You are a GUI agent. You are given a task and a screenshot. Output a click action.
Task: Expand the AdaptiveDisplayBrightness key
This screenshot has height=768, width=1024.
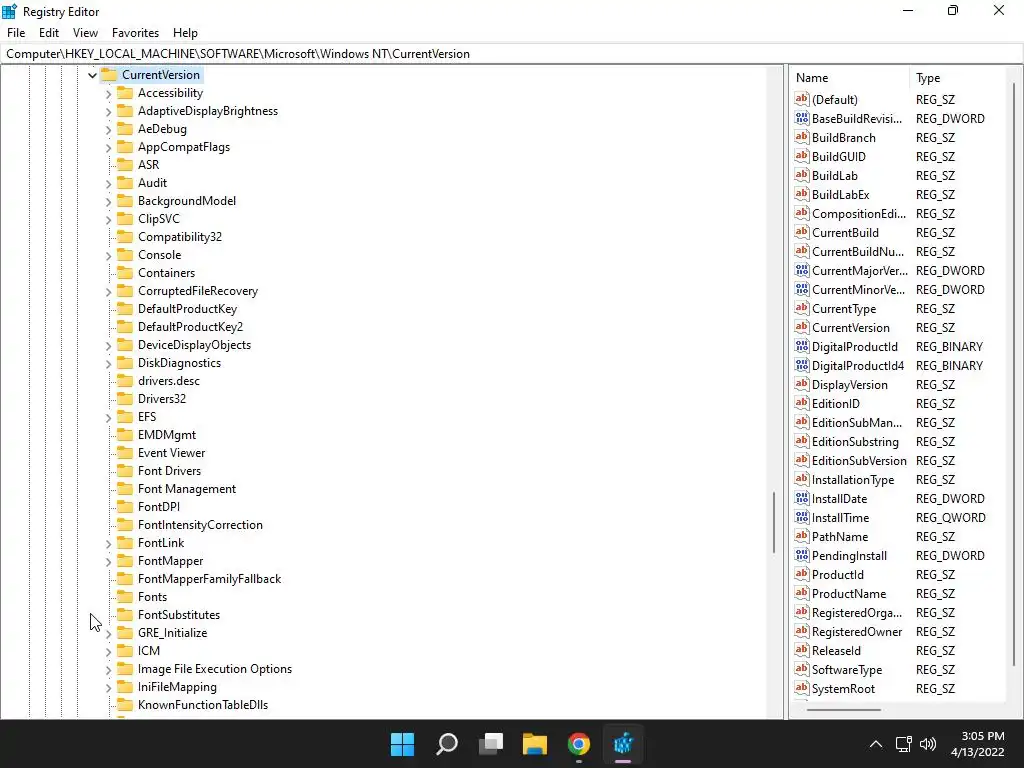[108, 112]
